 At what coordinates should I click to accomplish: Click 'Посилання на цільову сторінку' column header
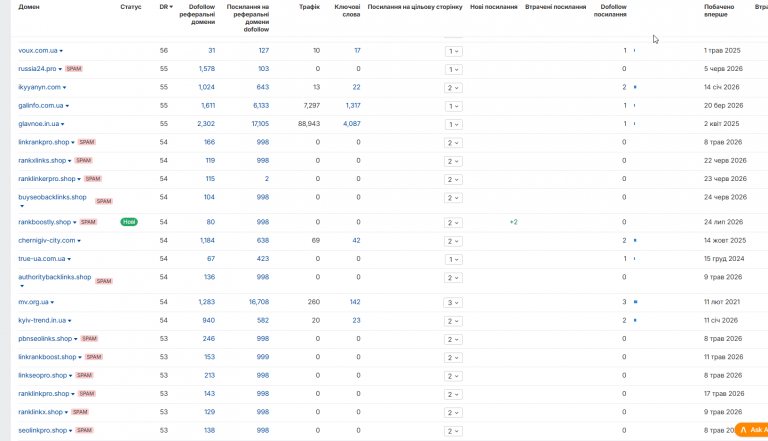click(x=415, y=7)
